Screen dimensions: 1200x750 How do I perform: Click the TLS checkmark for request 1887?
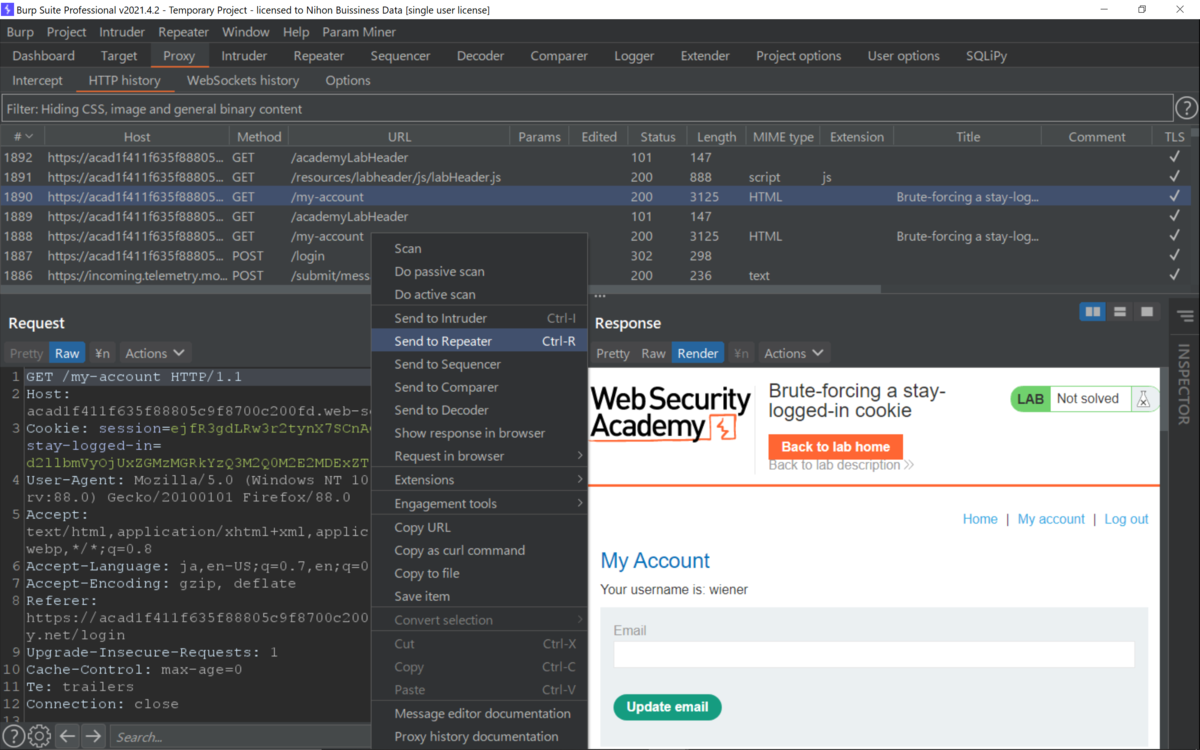pos(1174,256)
